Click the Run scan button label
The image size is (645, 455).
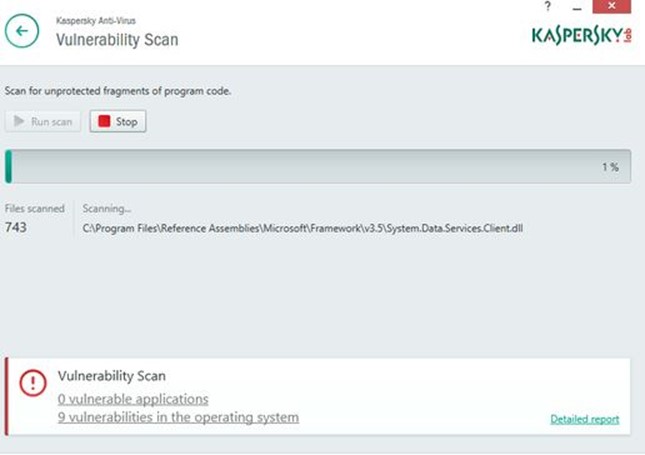(x=51, y=122)
